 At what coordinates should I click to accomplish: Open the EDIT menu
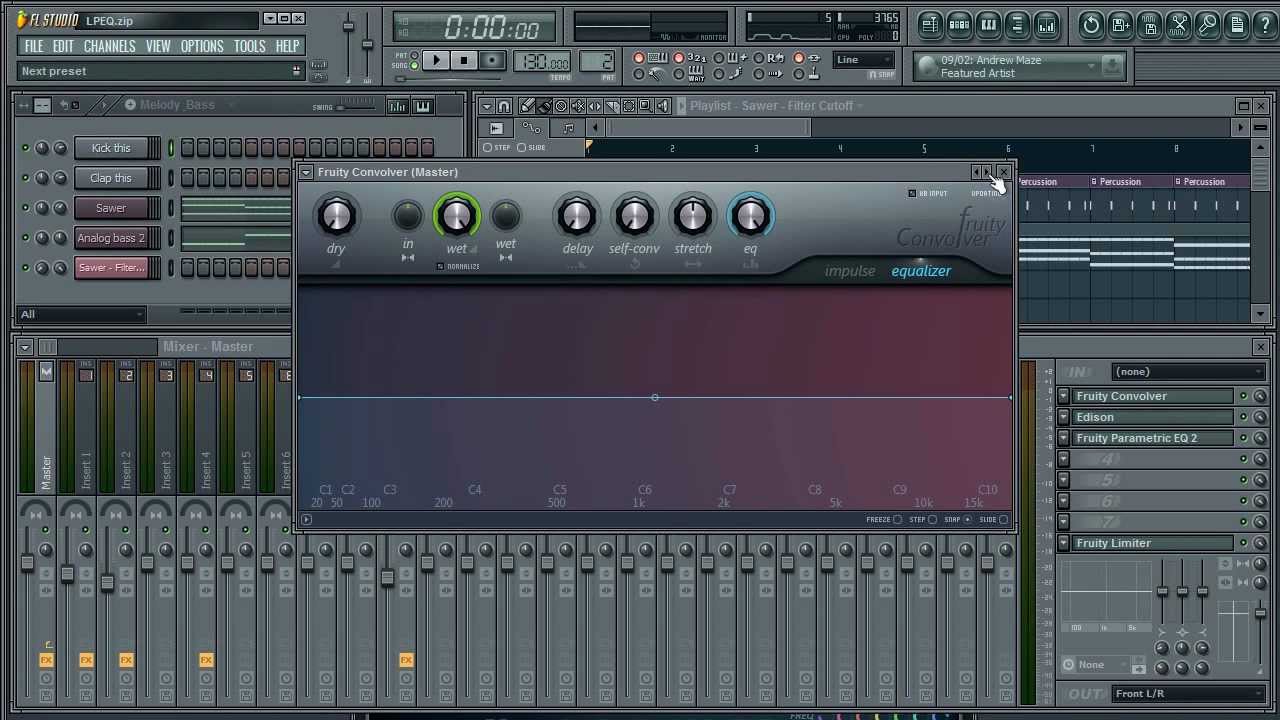click(x=63, y=46)
